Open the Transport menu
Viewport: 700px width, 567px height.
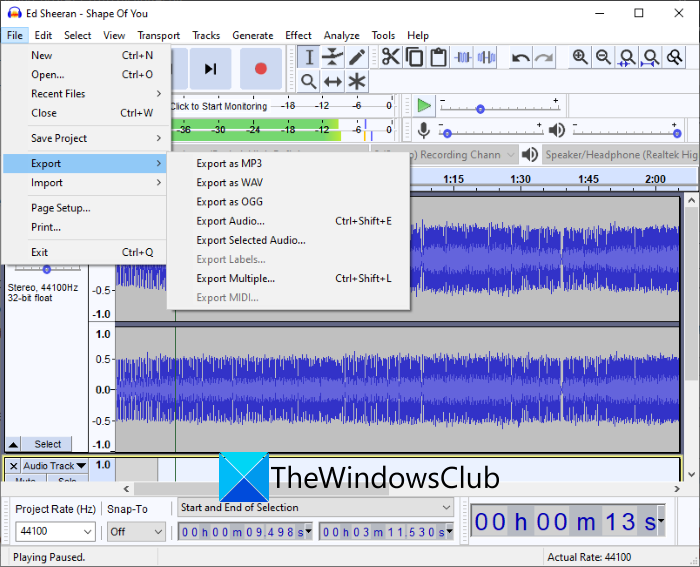(158, 35)
